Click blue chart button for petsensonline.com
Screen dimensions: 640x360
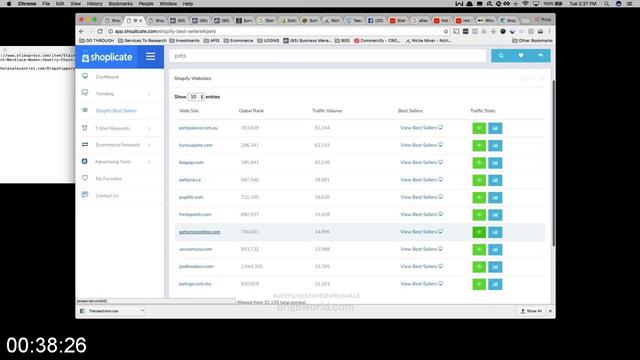tap(495, 232)
